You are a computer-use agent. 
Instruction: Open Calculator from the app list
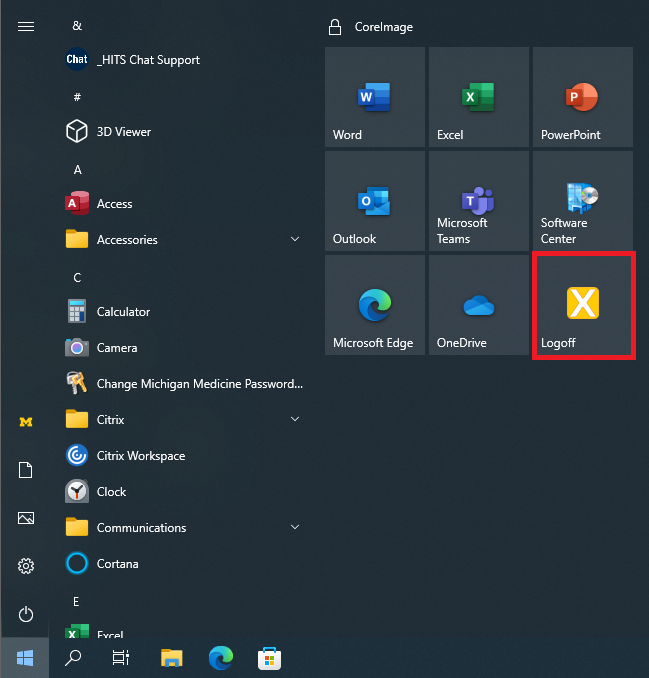click(184, 311)
